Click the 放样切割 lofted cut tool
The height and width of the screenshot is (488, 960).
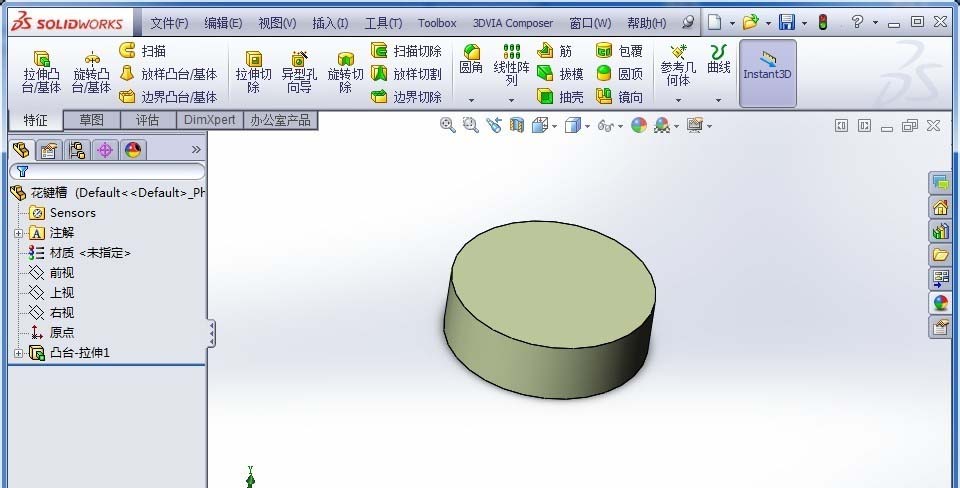pyautogui.click(x=407, y=74)
